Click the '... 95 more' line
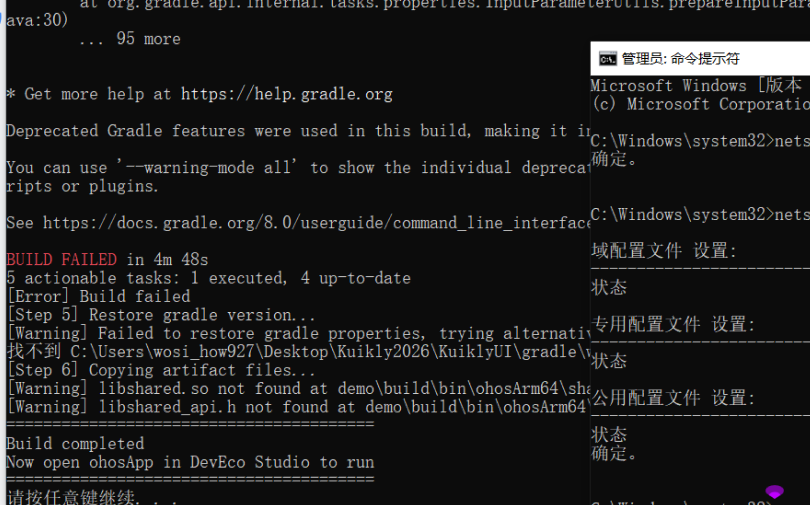 (130, 39)
